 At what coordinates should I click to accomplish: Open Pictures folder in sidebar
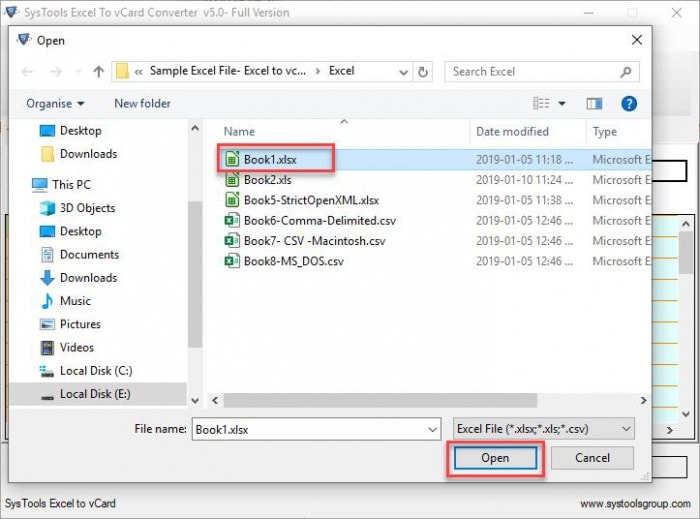80,324
